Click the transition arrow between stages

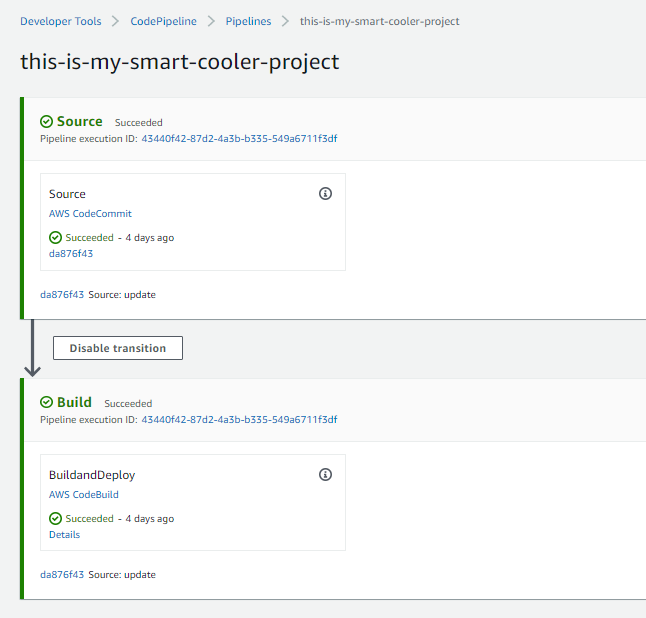[32, 348]
